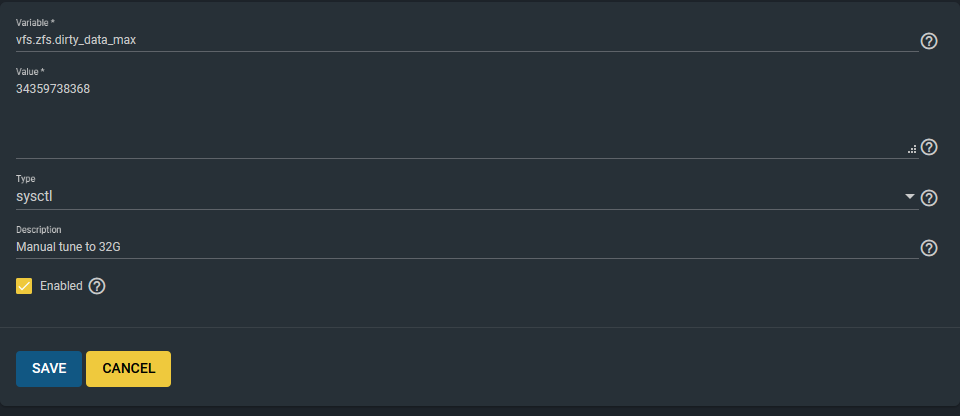Viewport: 960px width, 416px height.
Task: Open the Description field help icon
Action: 928,248
